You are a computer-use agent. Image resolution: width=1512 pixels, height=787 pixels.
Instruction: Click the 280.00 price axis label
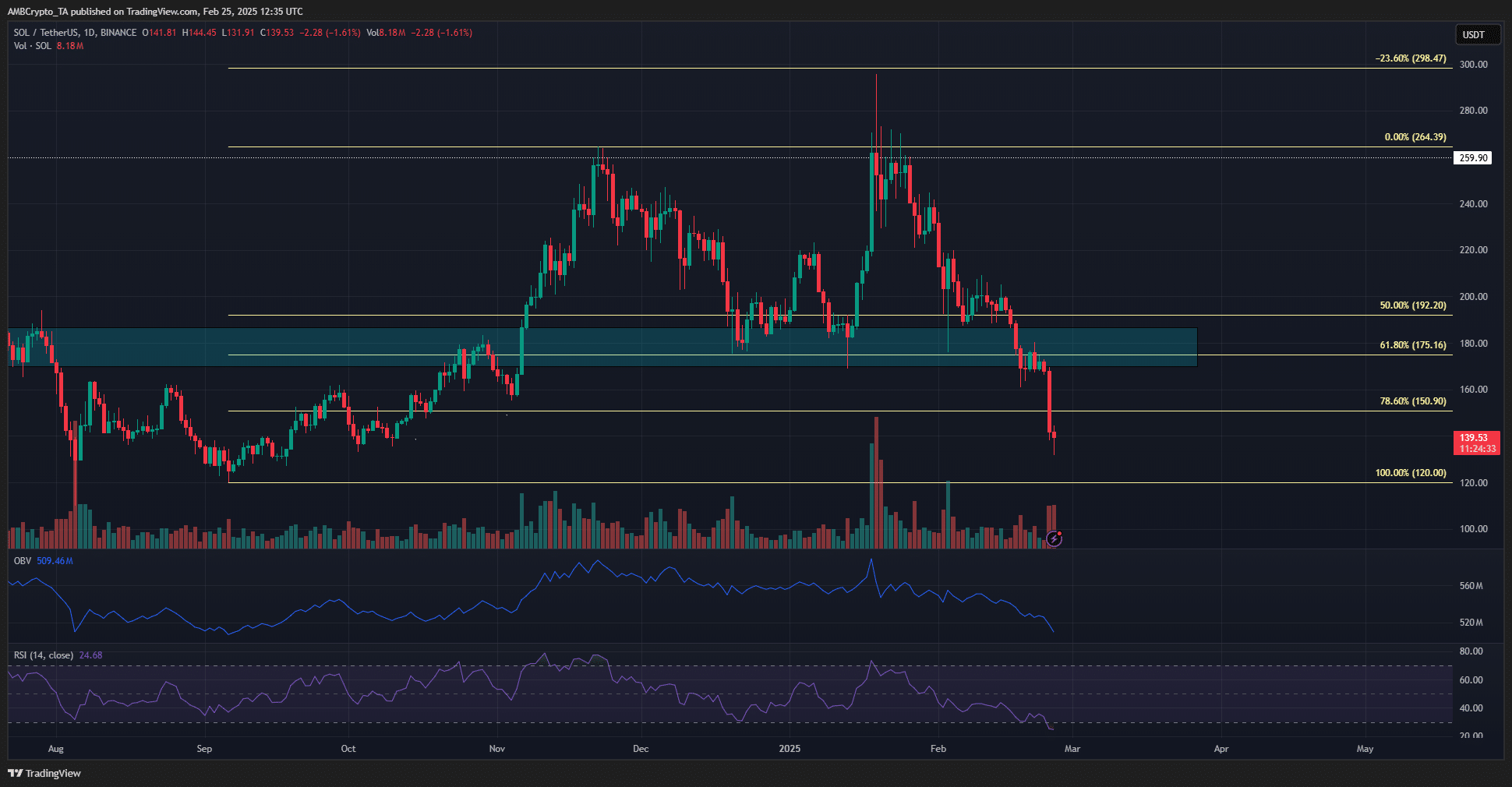[x=1473, y=111]
